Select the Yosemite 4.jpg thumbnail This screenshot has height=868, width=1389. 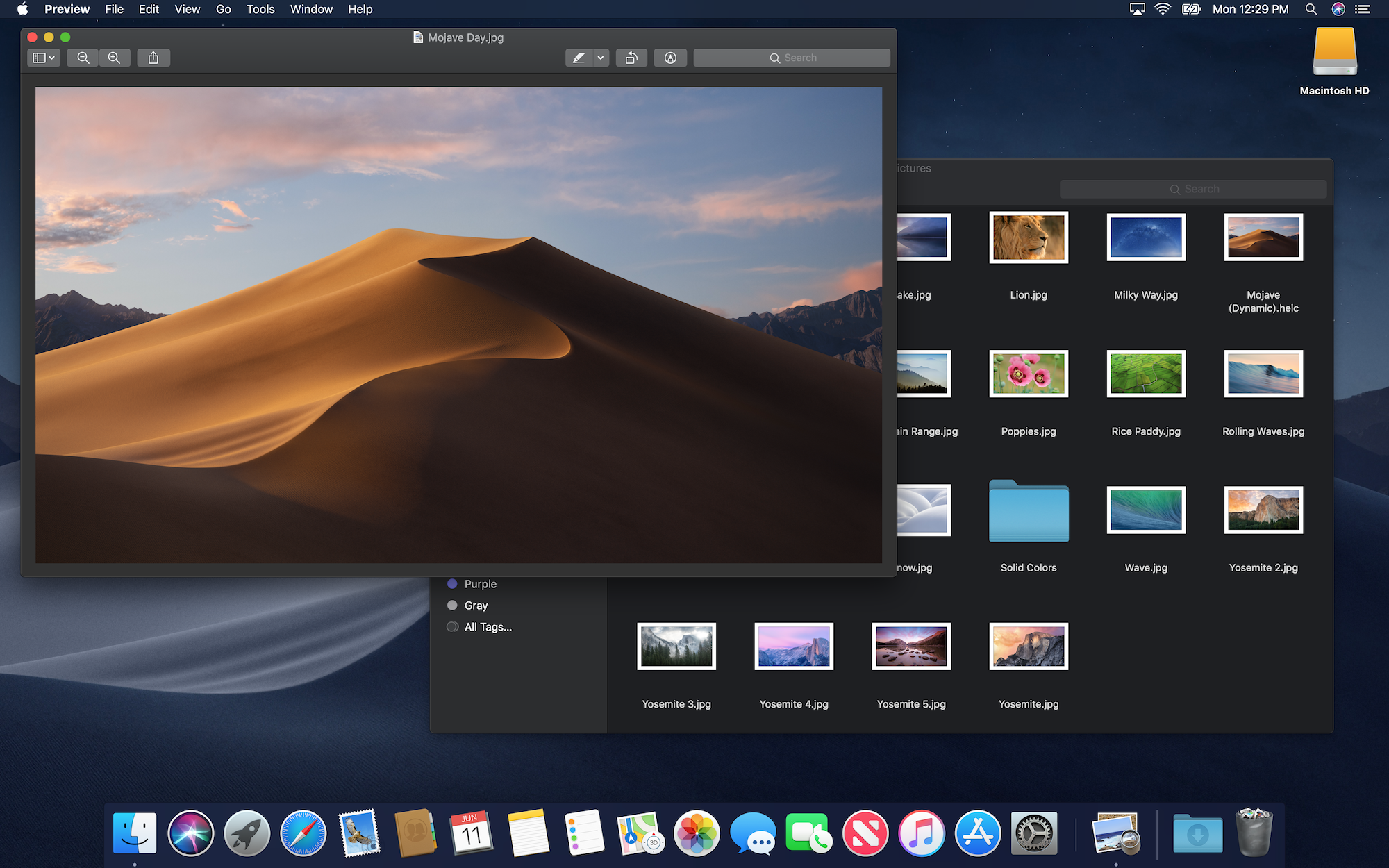[794, 646]
